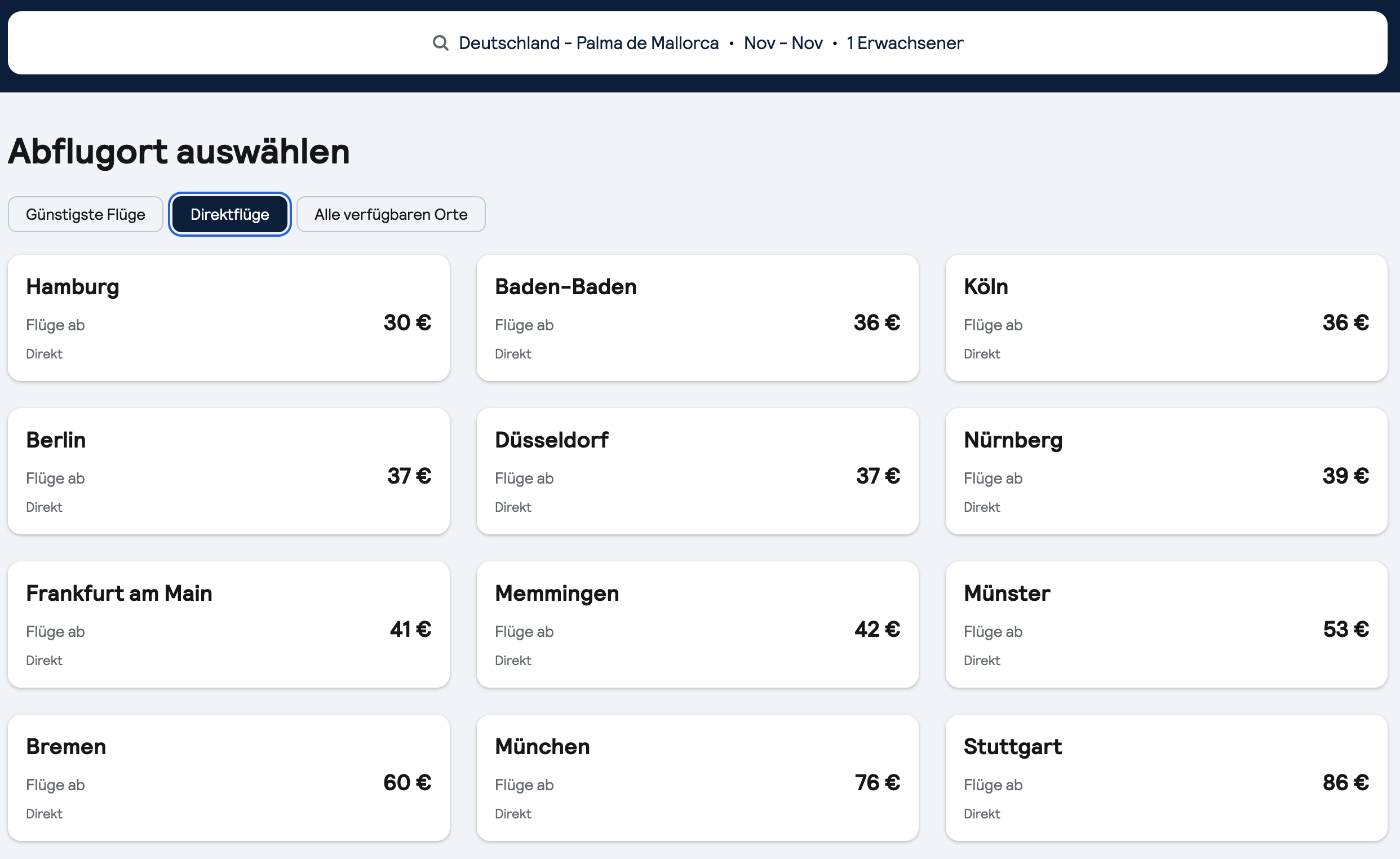The height and width of the screenshot is (859, 1400).
Task: Click the Nov – Nov date range
Action: coord(783,43)
